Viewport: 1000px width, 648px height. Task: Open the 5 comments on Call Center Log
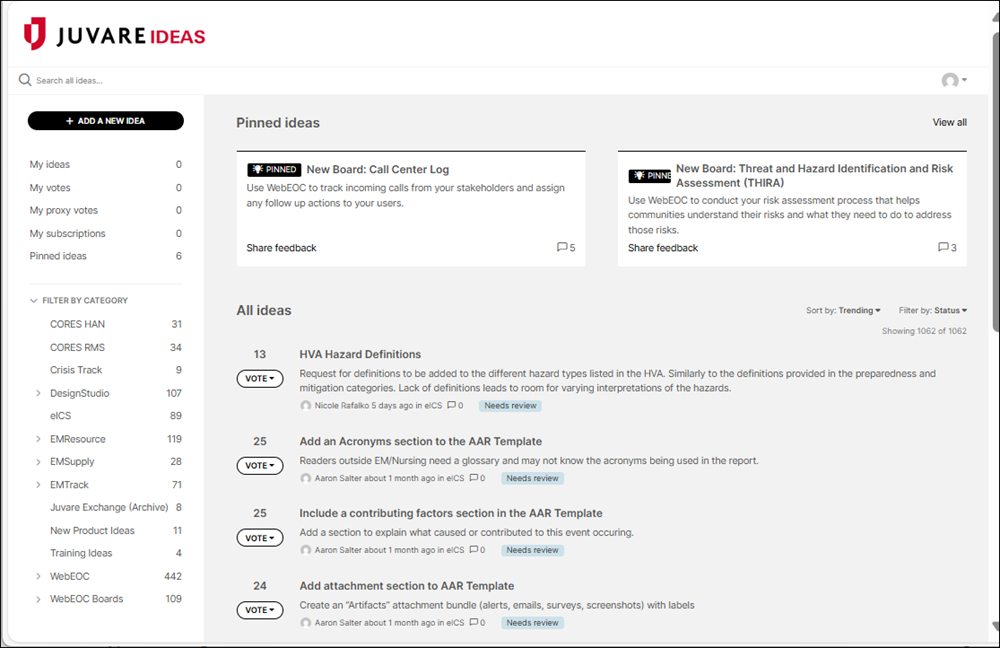point(567,247)
